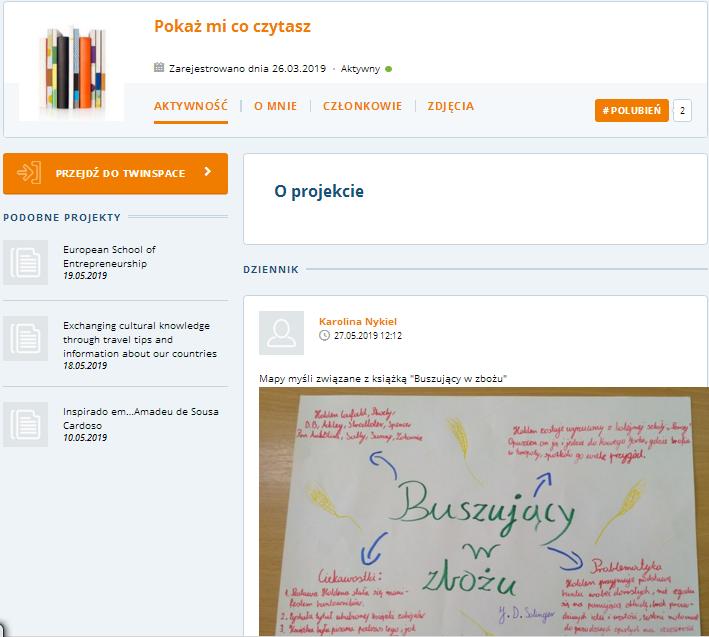This screenshot has width=709, height=637.
Task: Open the AKTYWNOŚĆ tab
Action: click(191, 106)
